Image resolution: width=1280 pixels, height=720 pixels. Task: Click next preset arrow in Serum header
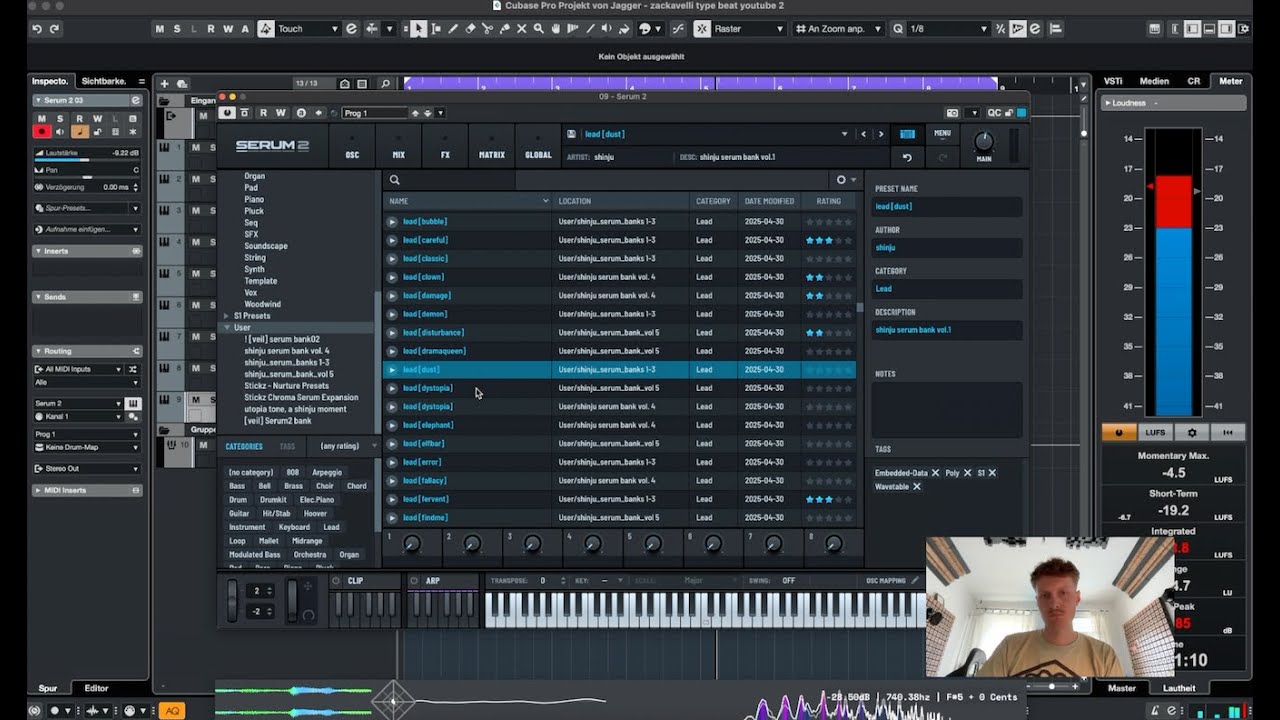880,134
